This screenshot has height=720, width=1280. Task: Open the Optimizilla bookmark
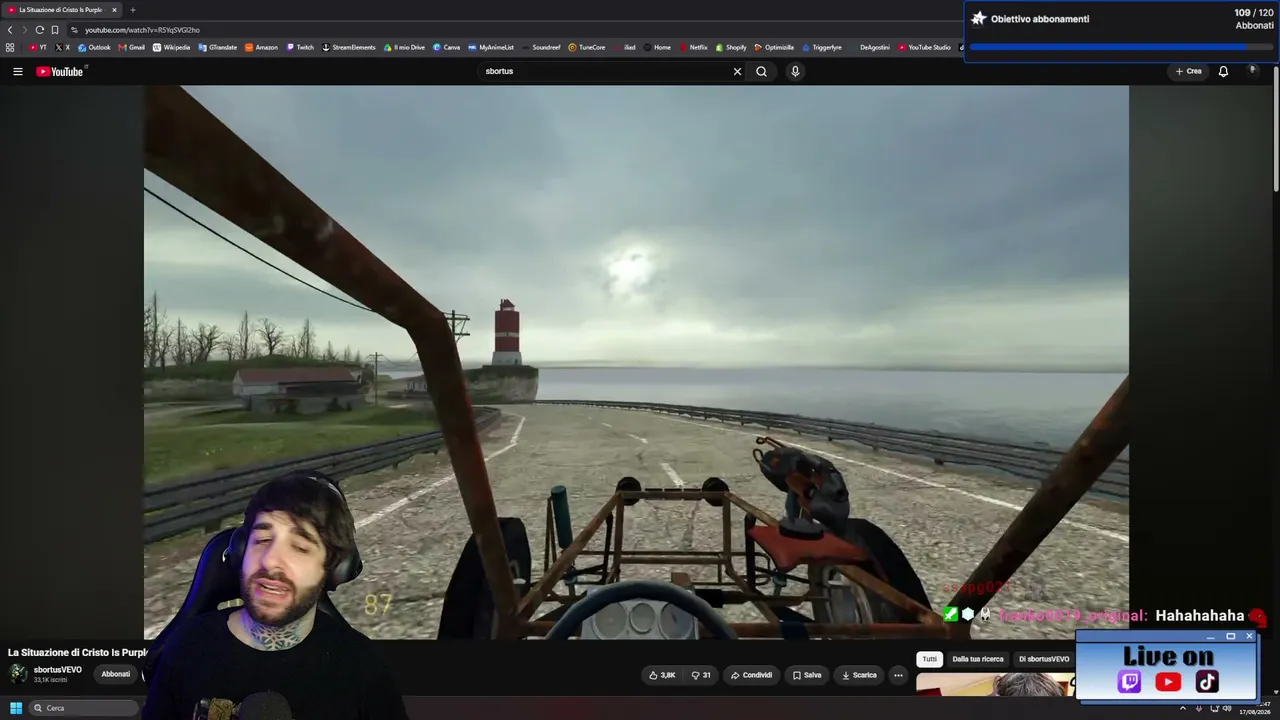pyautogui.click(x=775, y=47)
